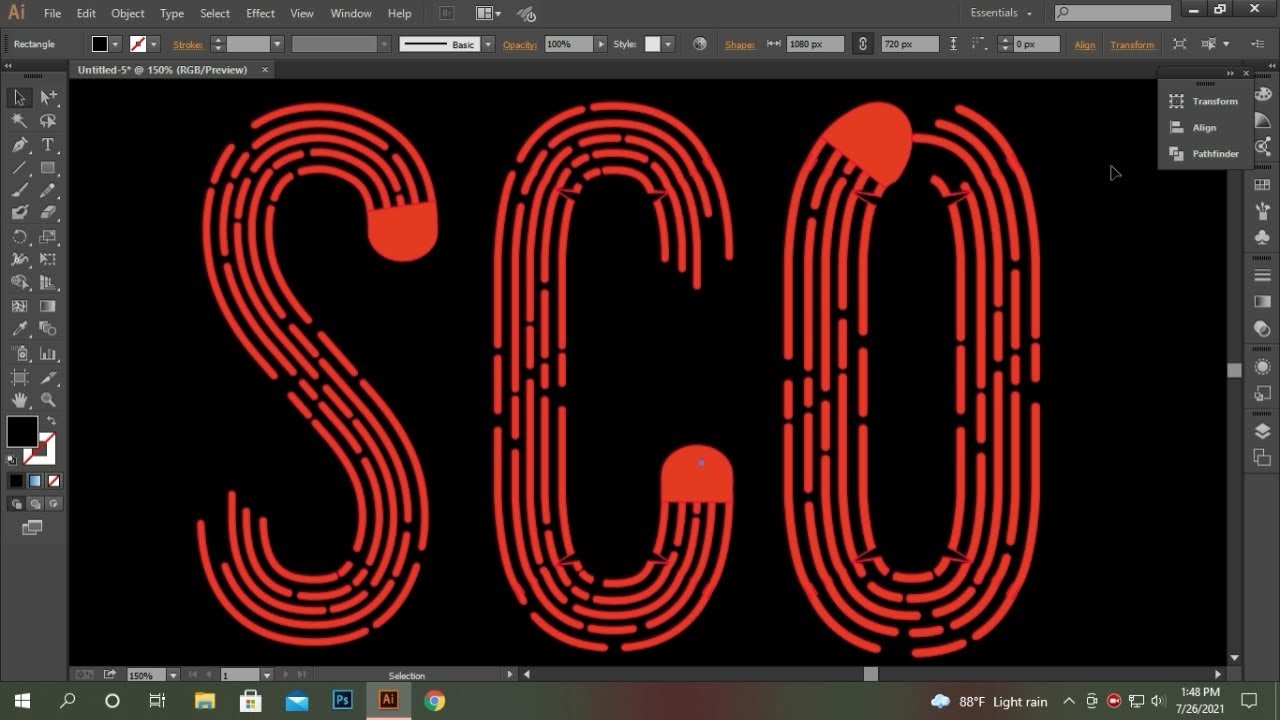Open the Window menu

[x=351, y=13]
